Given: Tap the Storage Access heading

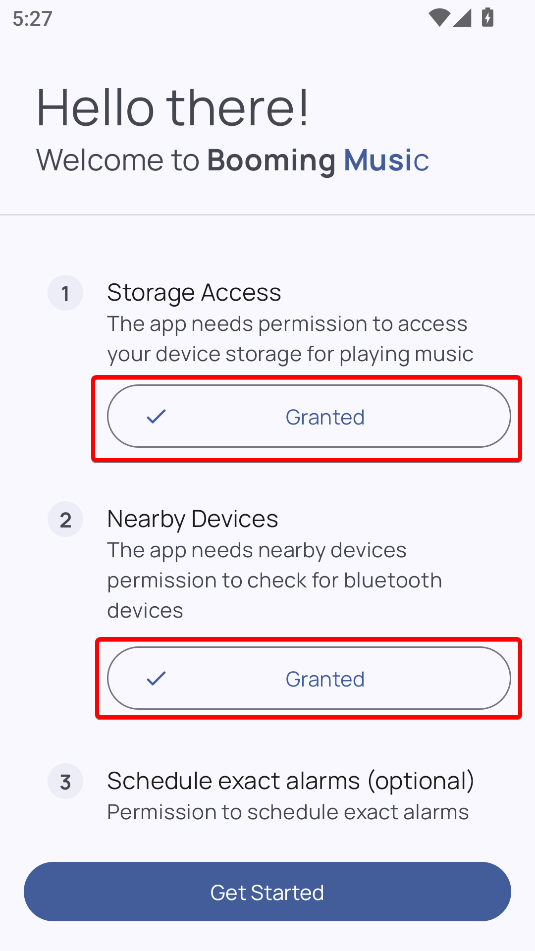Looking at the screenshot, I should coord(194,293).
